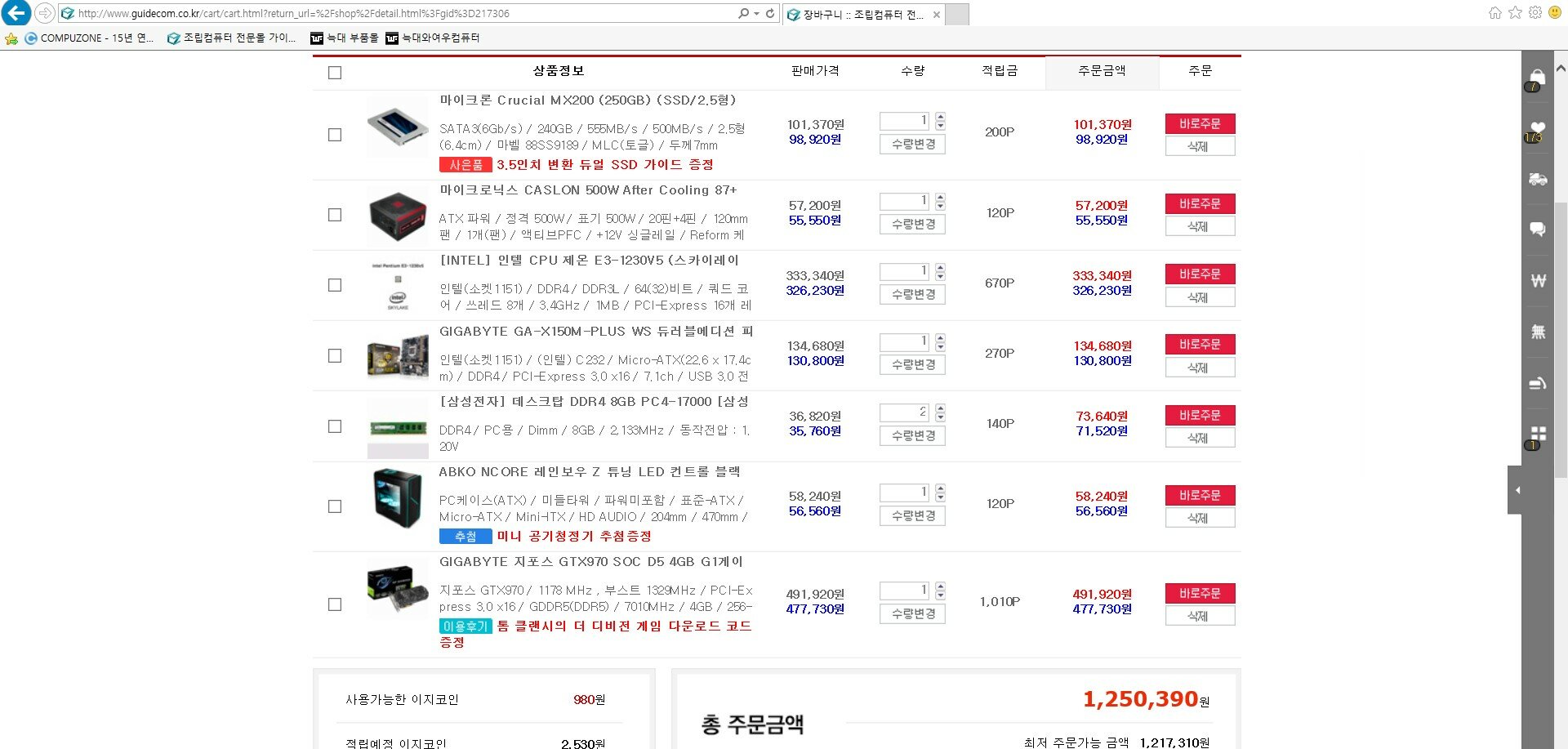Click the won currency icon in sidebar
This screenshot has height=749, width=1568.
pyautogui.click(x=1538, y=281)
